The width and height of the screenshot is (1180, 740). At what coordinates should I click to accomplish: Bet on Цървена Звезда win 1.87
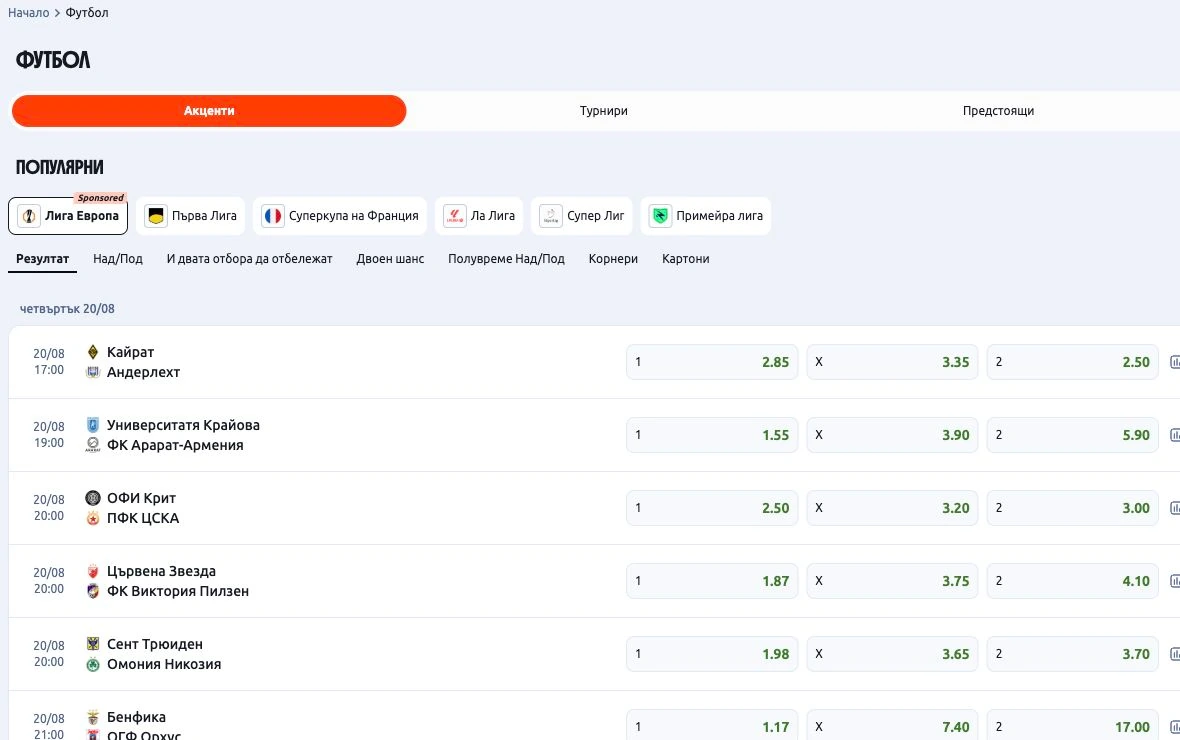[x=712, y=581]
